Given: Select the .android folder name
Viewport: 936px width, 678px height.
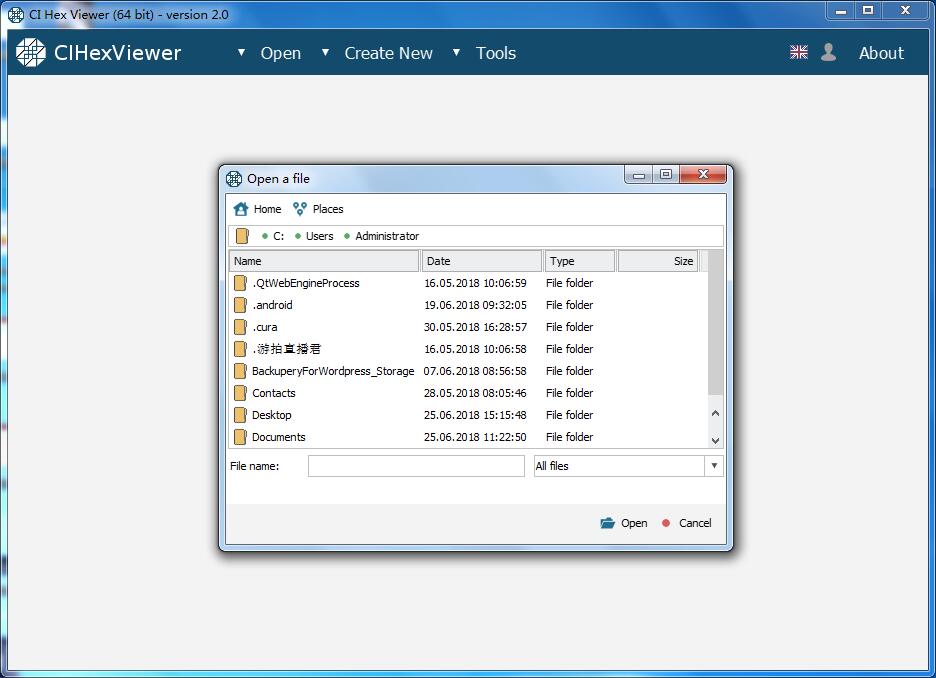Looking at the screenshot, I should point(272,305).
